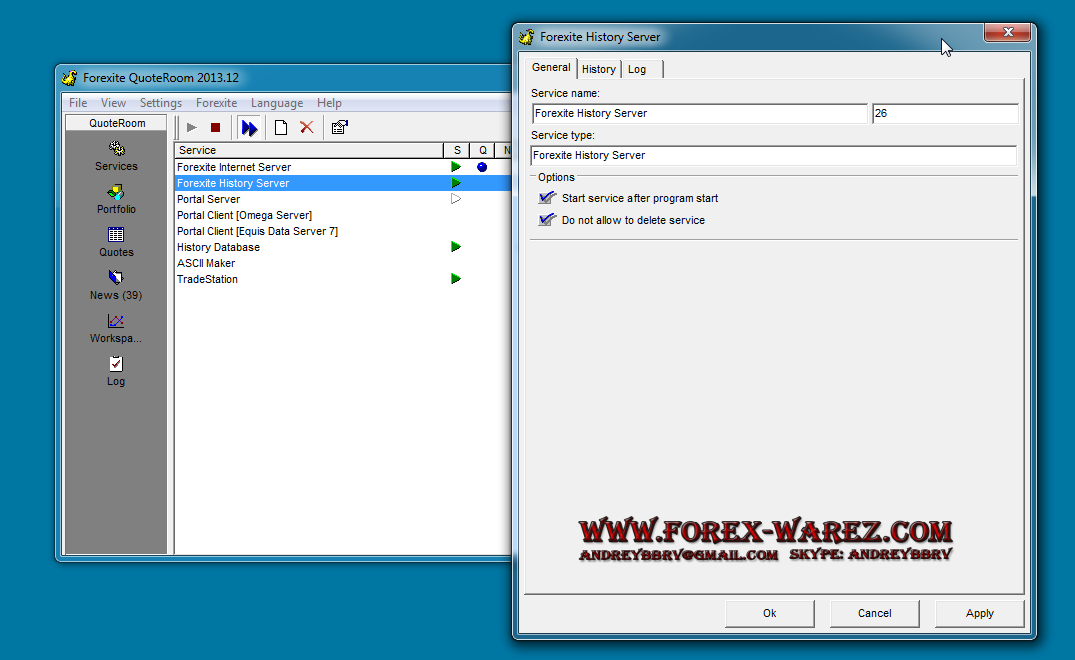Switch to the Log tab in the dialog
This screenshot has width=1075, height=660.
(x=637, y=69)
